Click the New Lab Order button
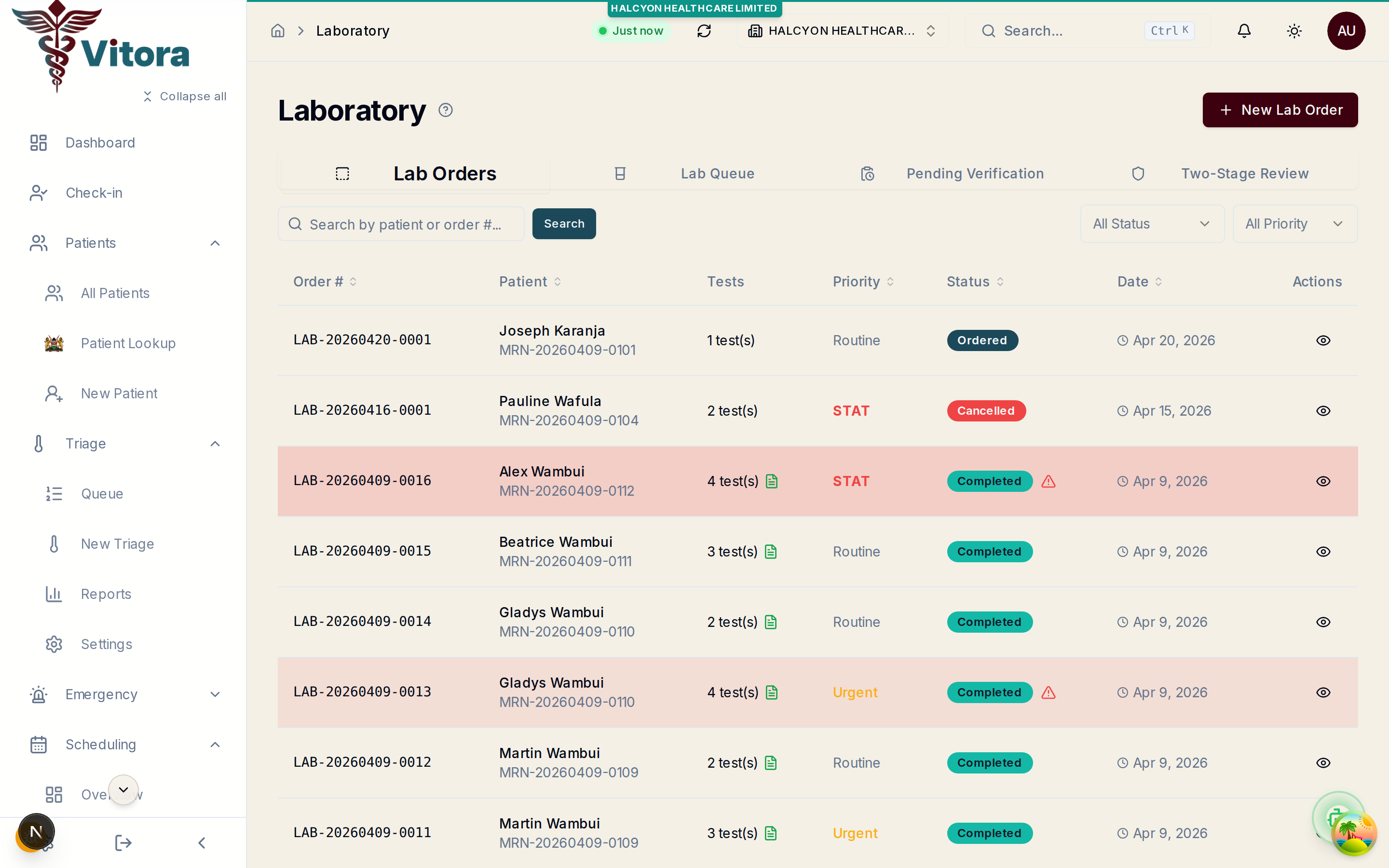 pyautogui.click(x=1280, y=110)
